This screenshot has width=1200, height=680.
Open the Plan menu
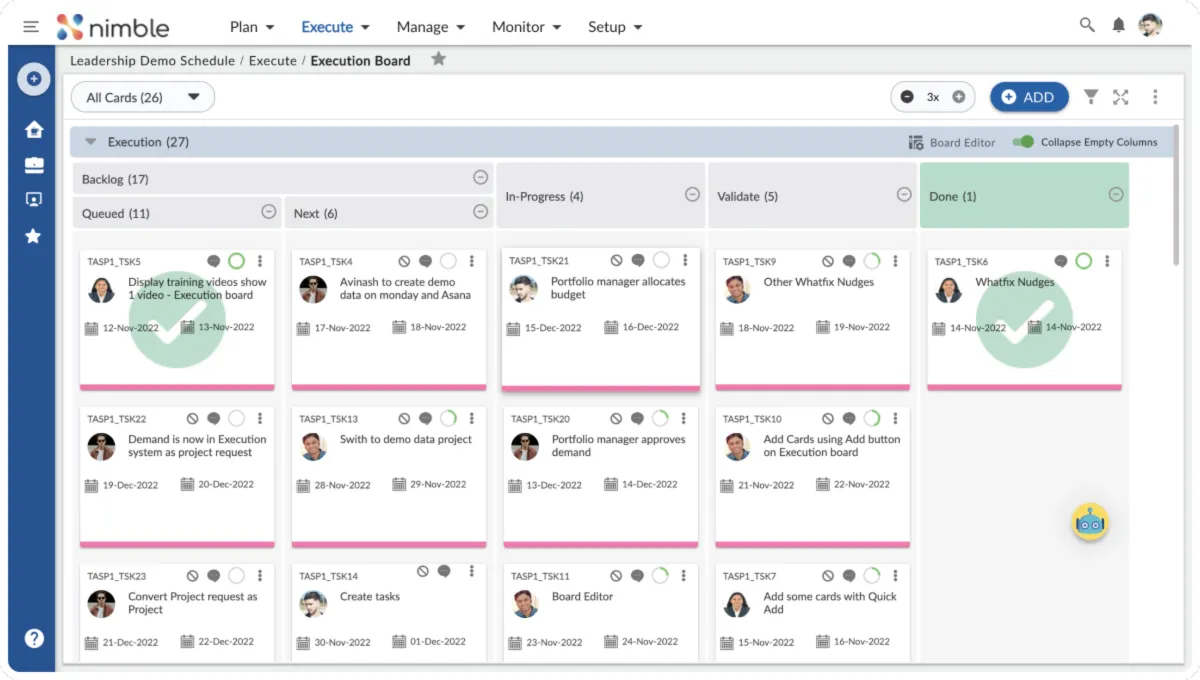pyautogui.click(x=252, y=27)
